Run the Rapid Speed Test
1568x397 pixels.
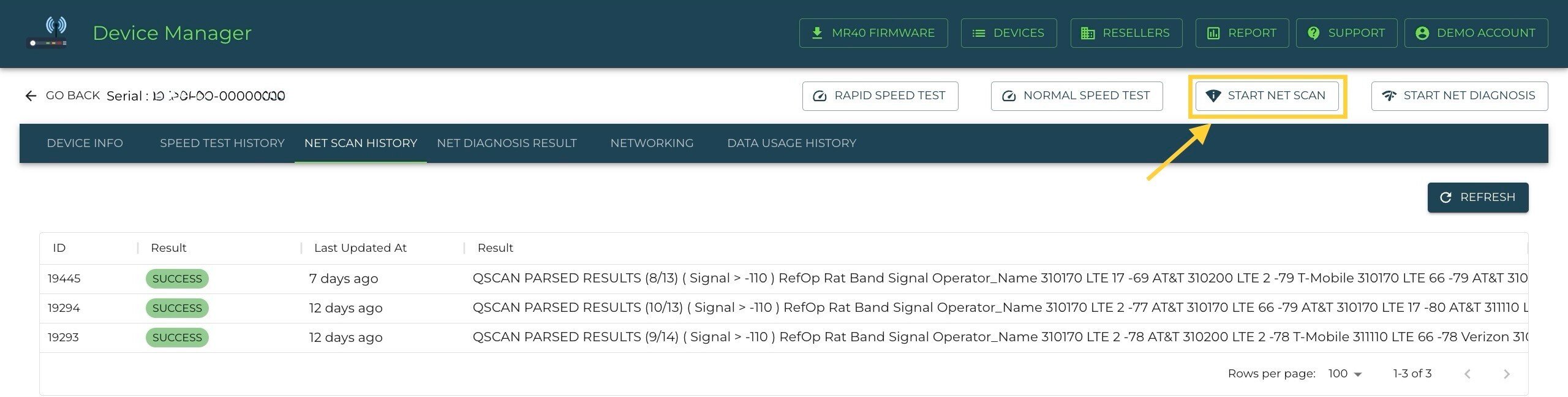click(x=880, y=96)
